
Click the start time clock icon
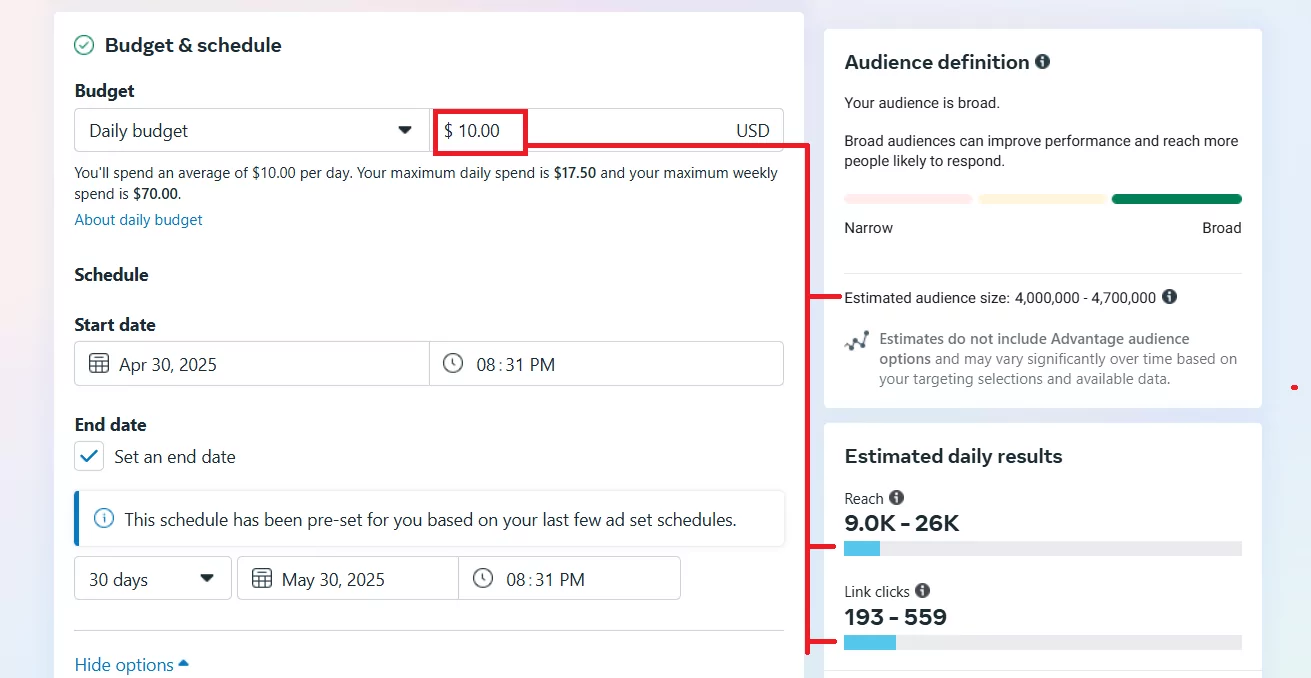tap(452, 363)
